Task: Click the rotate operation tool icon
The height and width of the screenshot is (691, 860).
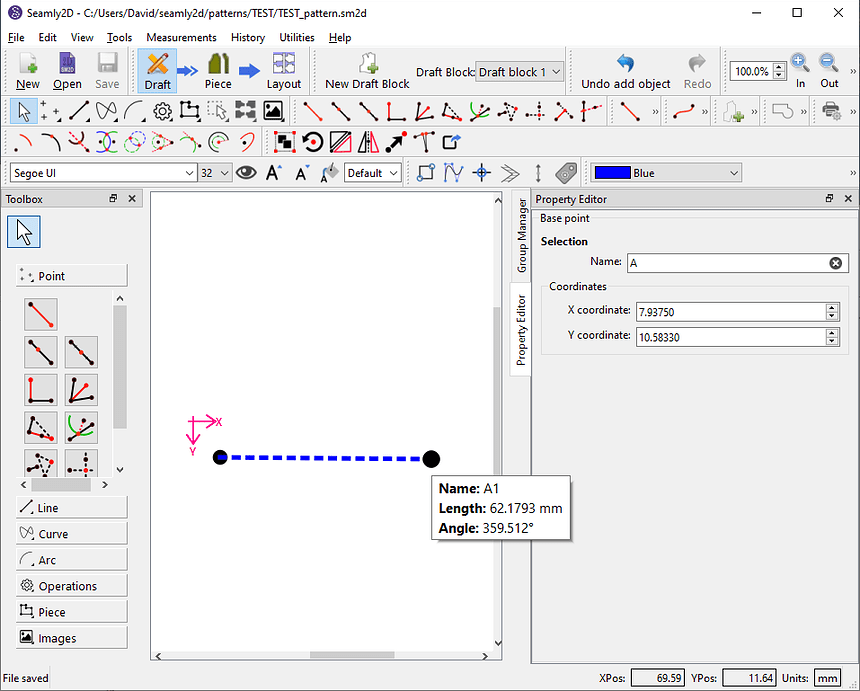Action: (313, 142)
